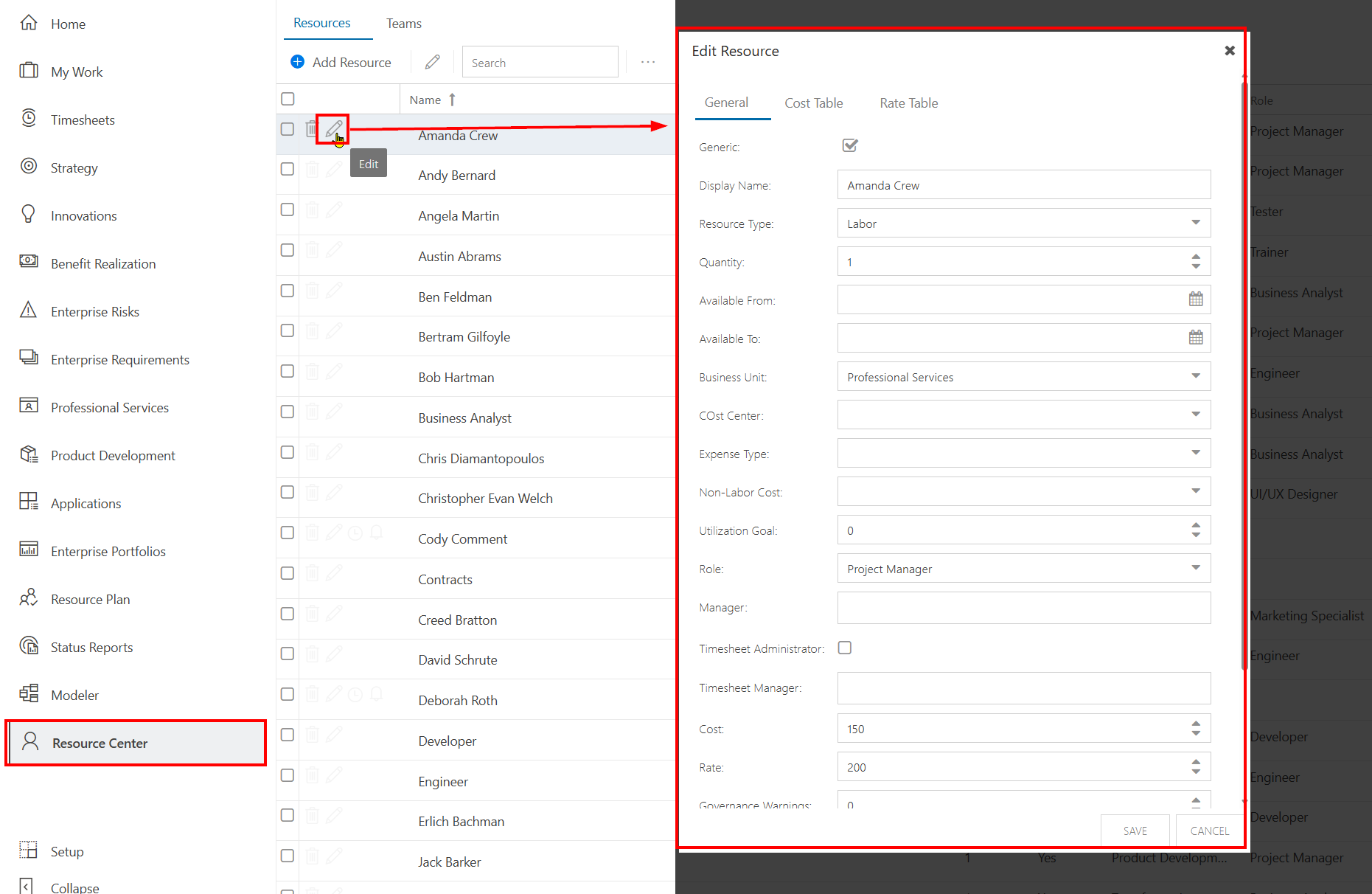Open the Enterprise Risks warning icon
Image resolution: width=1372 pixels, height=894 pixels.
(29, 310)
